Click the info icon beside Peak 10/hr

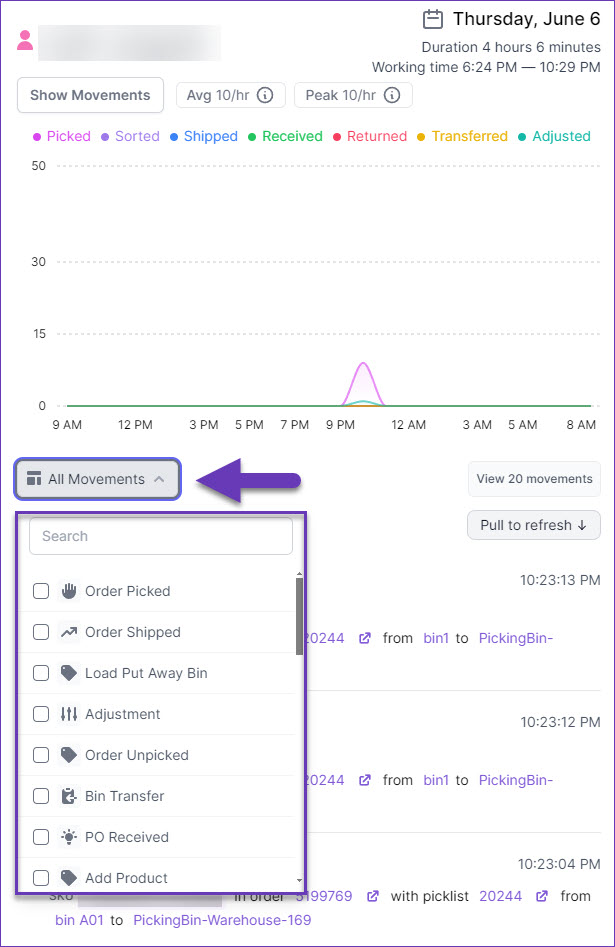point(392,96)
